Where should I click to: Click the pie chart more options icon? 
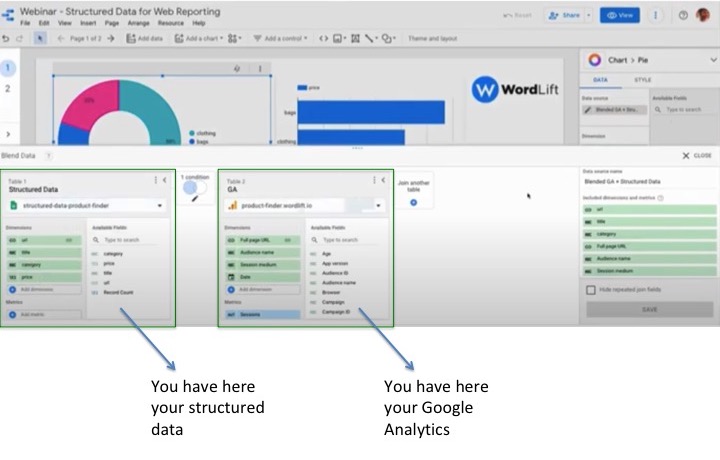click(260, 69)
